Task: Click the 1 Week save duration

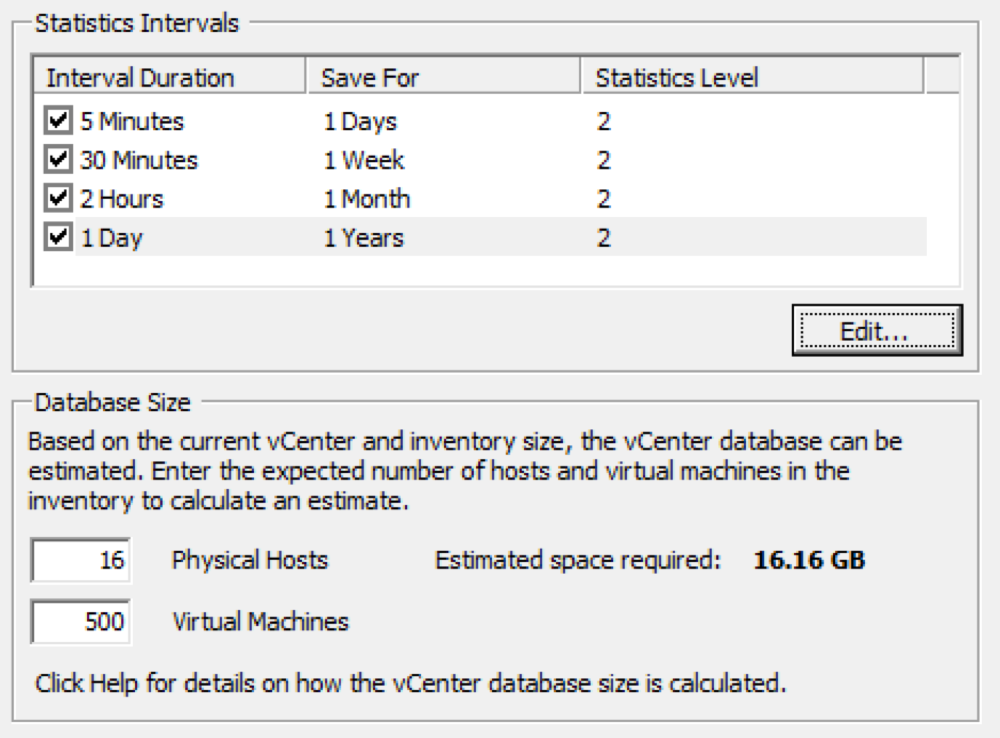Action: coord(364,160)
